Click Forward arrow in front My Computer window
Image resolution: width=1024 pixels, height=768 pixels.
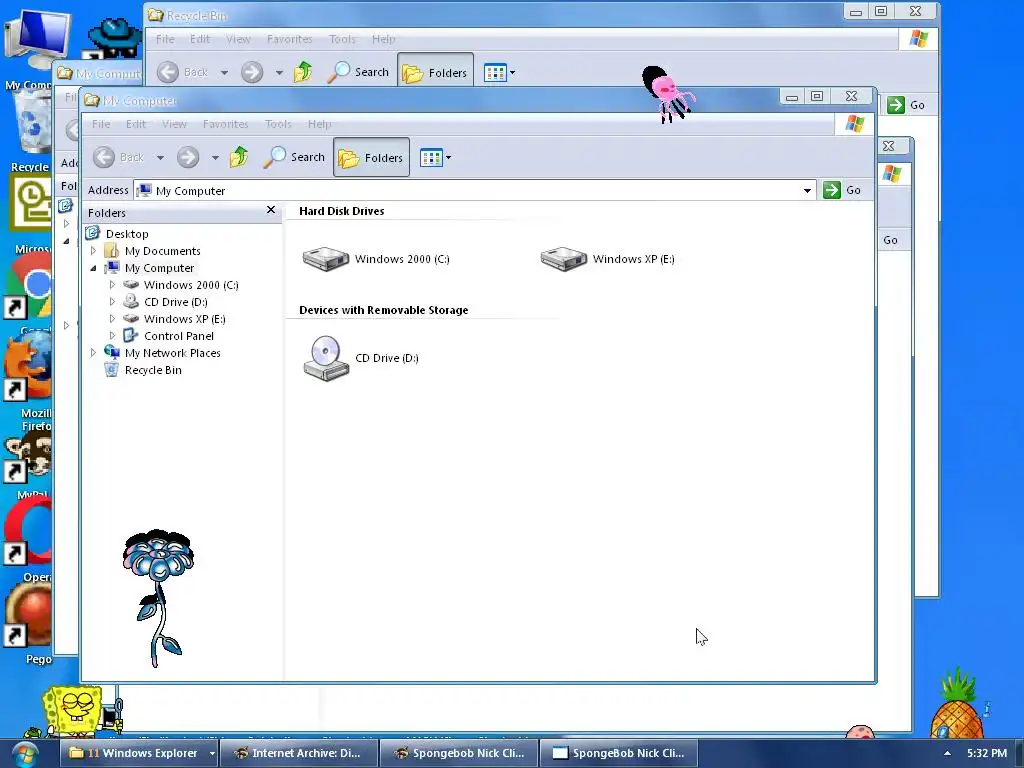188,157
